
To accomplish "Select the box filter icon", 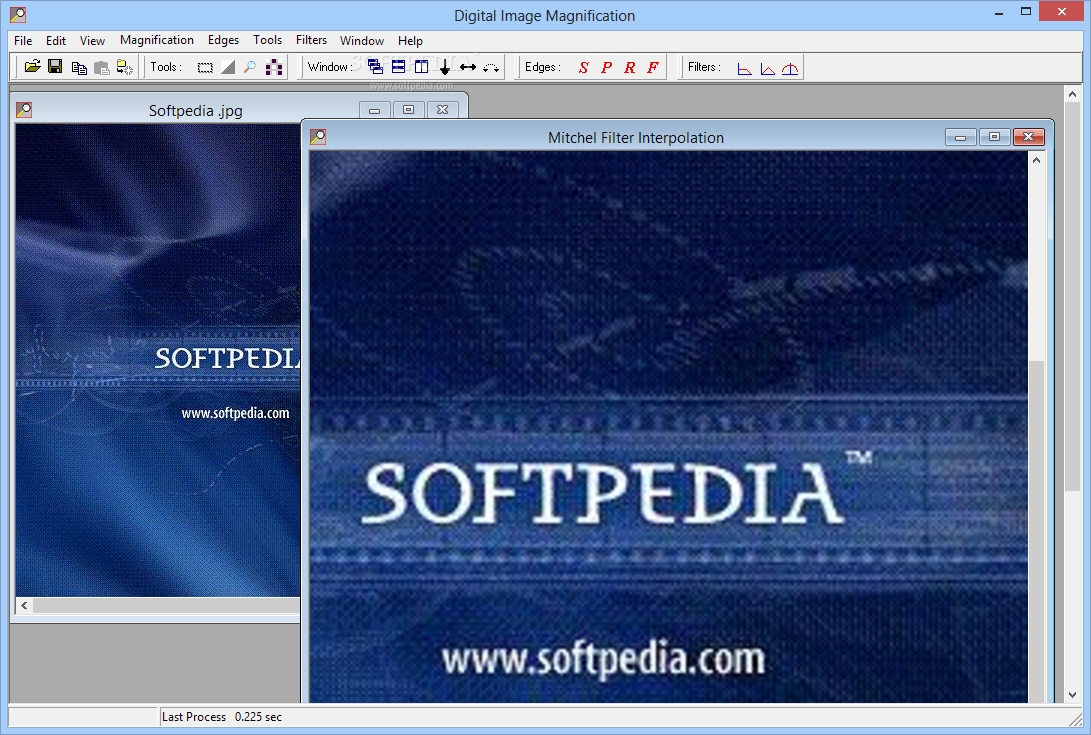I will coord(744,66).
